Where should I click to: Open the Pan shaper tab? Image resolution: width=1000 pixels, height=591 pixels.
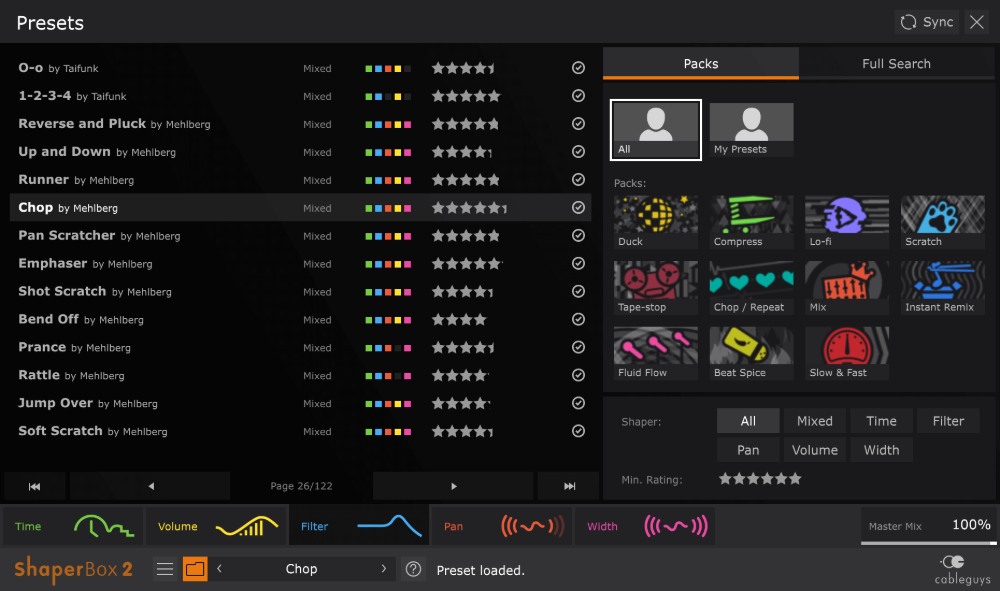(x=503, y=526)
